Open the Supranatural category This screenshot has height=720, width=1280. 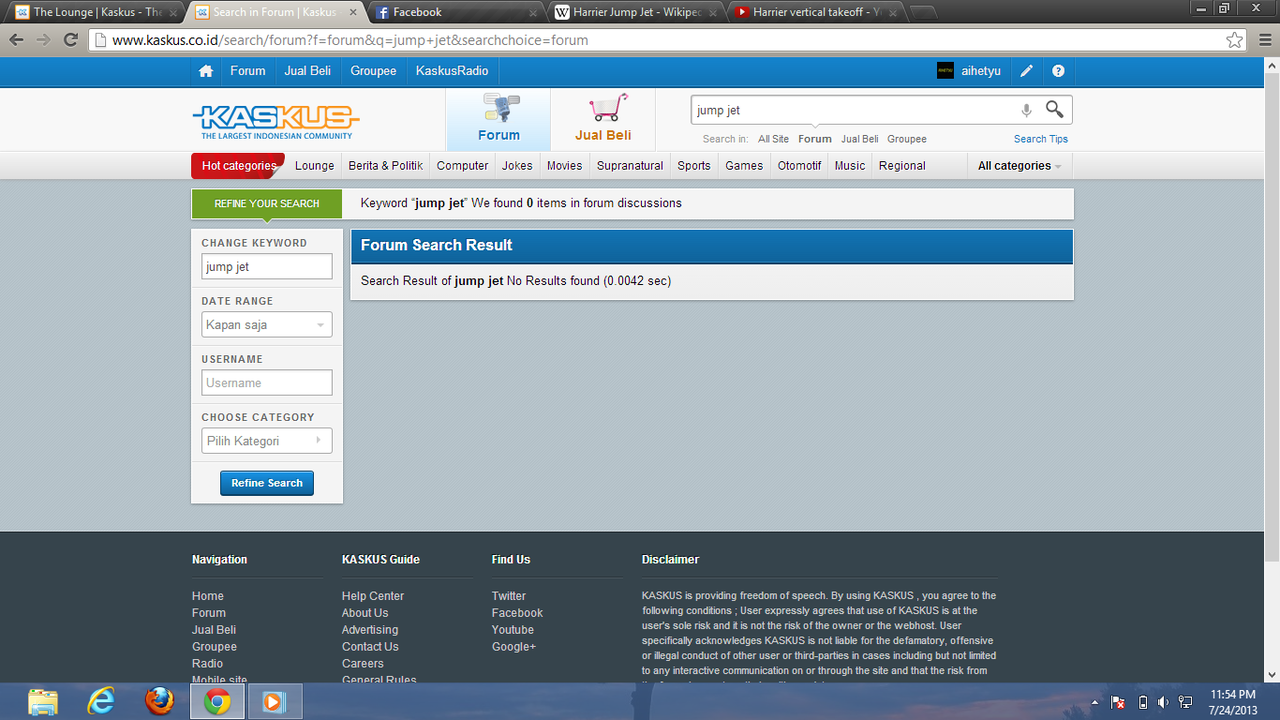pyautogui.click(x=630, y=166)
